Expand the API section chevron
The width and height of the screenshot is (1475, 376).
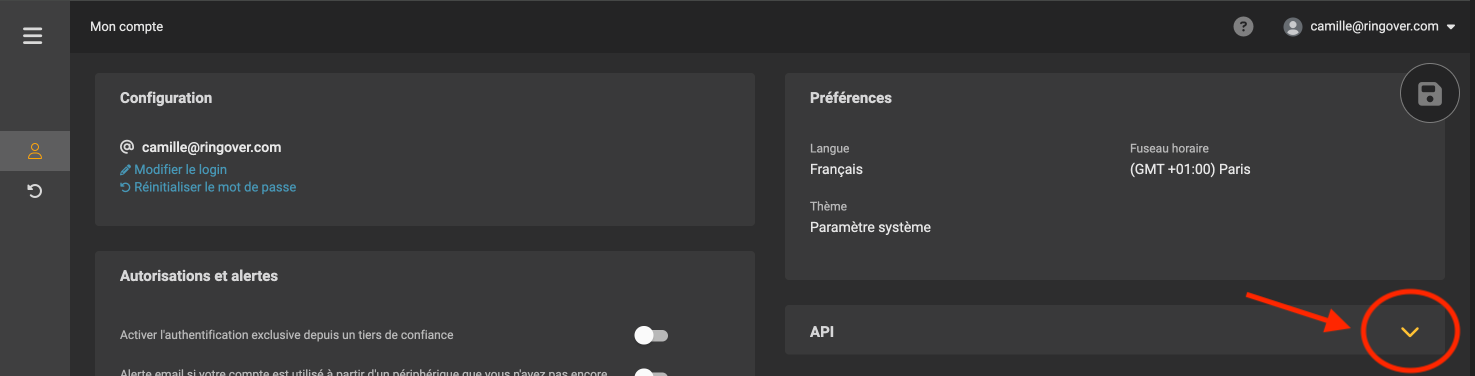point(1410,332)
